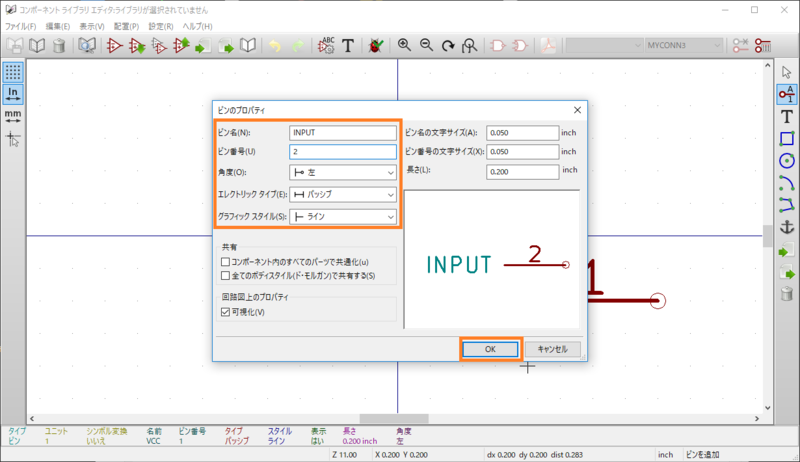This screenshot has height=462, width=800.
Task: Click the 長さ length field
Action: coord(522,172)
